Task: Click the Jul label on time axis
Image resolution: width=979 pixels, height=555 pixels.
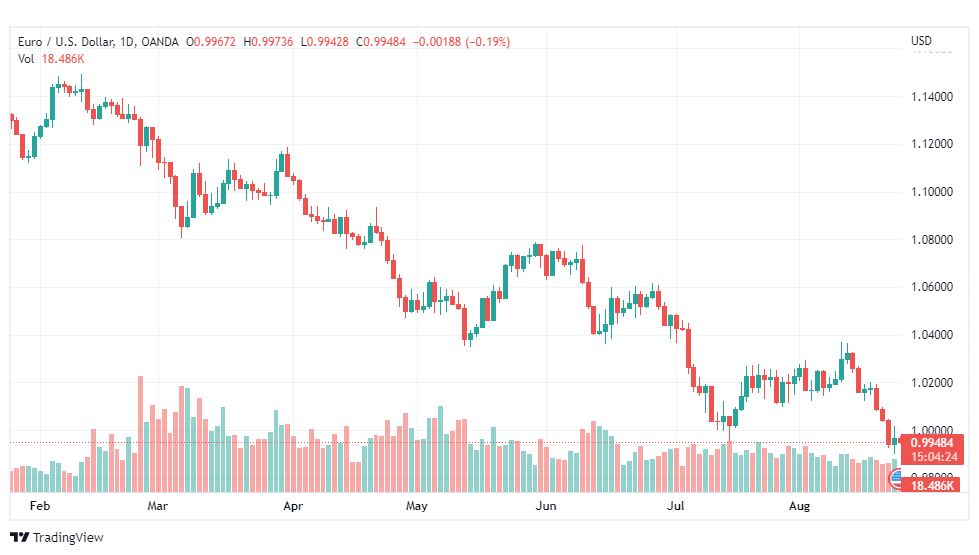Action: [675, 506]
